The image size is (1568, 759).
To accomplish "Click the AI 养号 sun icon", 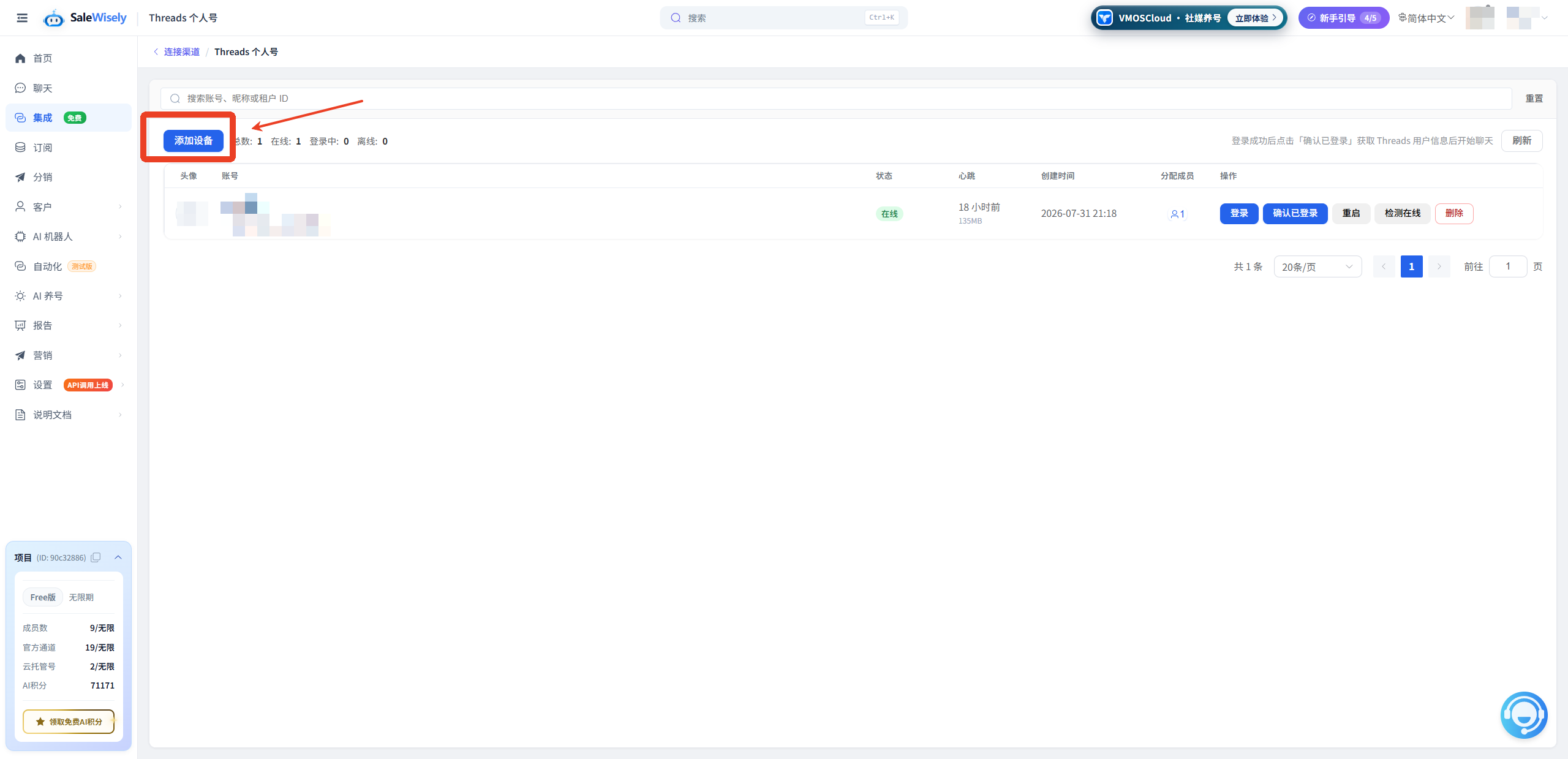I will tap(20, 296).
